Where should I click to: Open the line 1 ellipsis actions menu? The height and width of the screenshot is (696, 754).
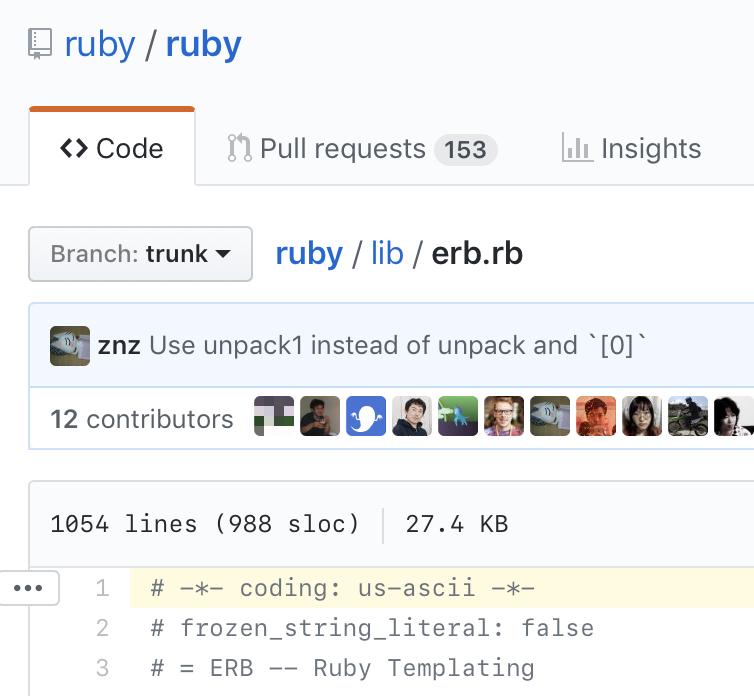[28, 588]
